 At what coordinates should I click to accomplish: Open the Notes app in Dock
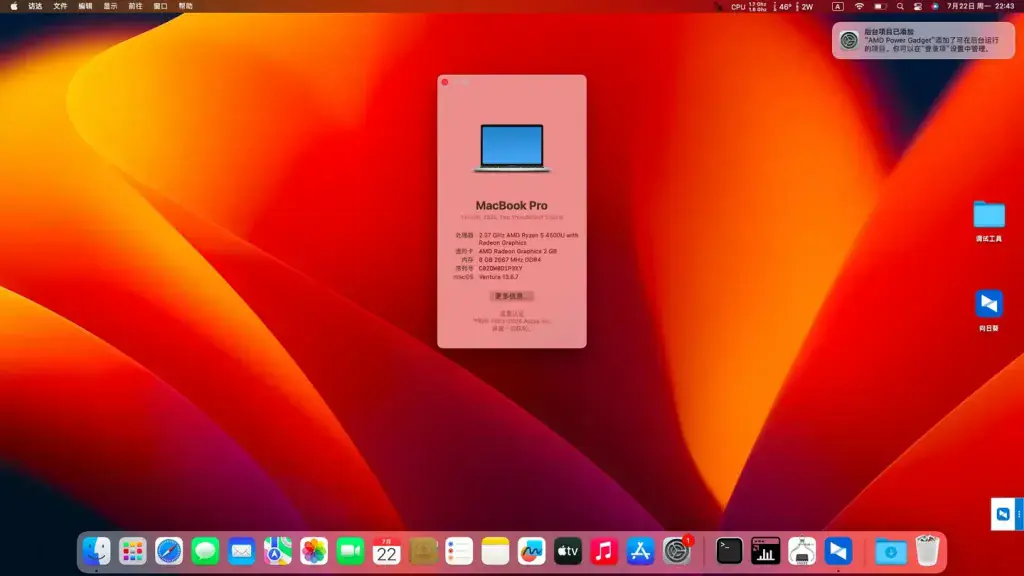tap(495, 552)
